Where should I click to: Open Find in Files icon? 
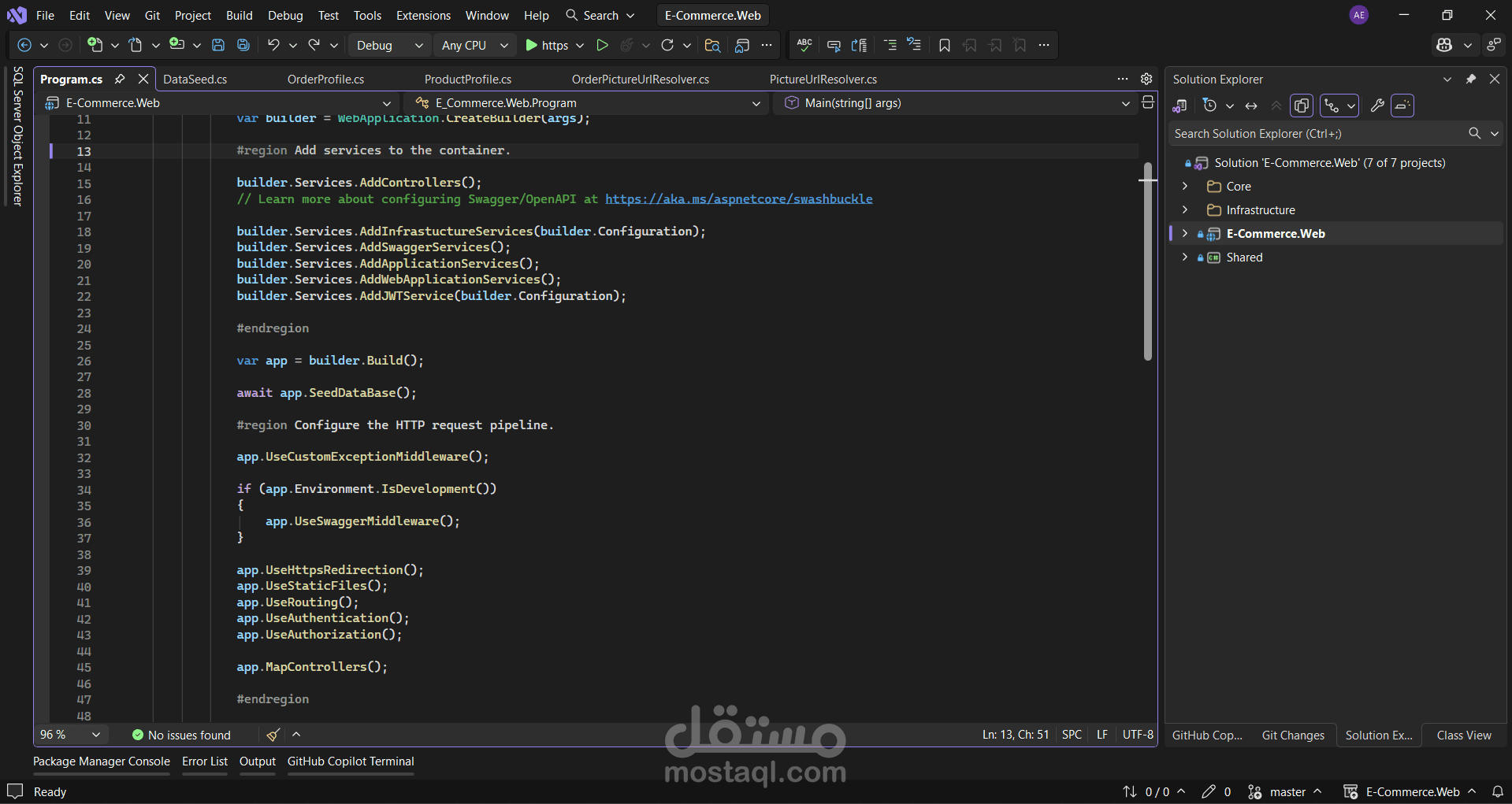712,46
